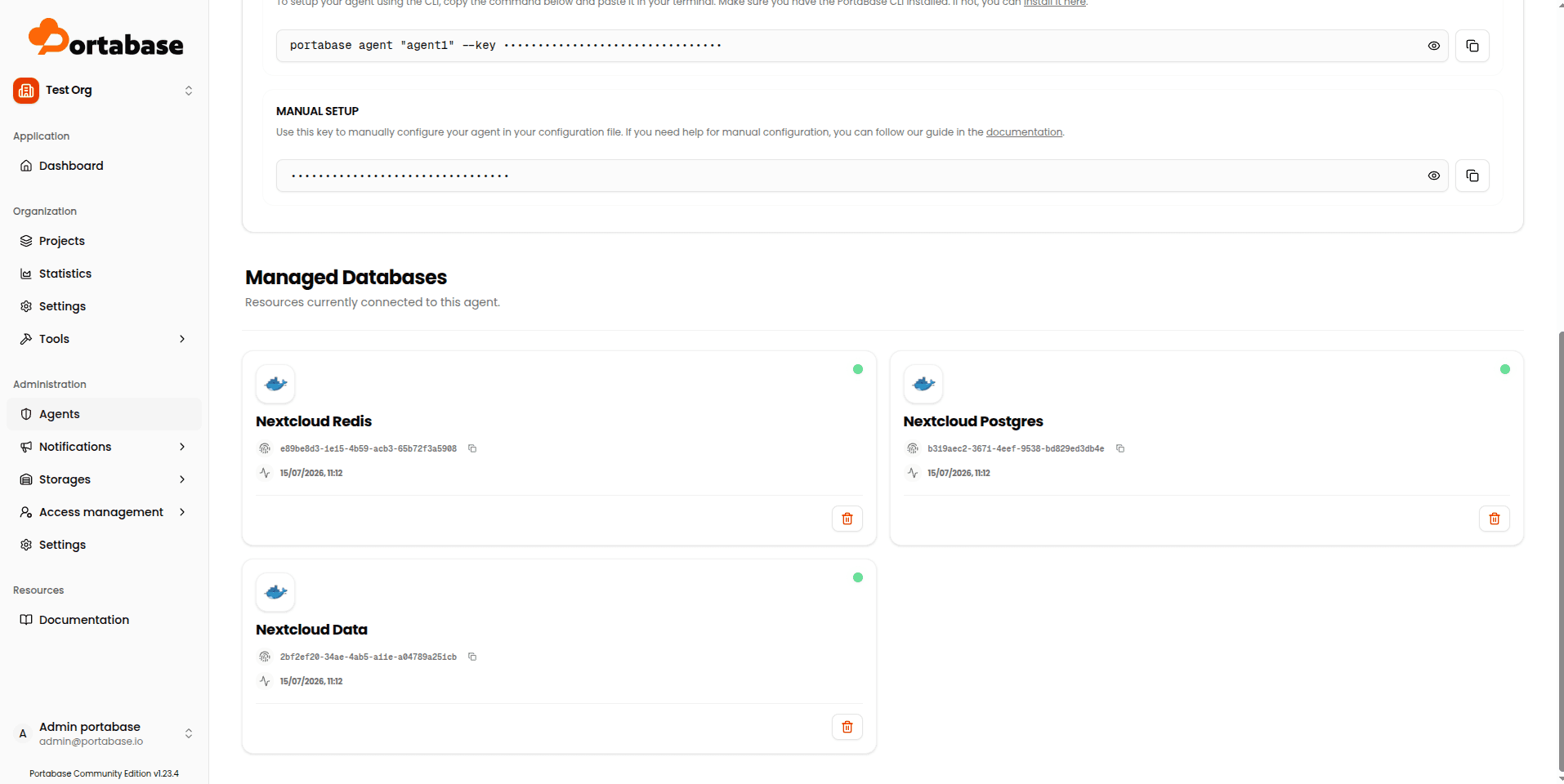Image resolution: width=1564 pixels, height=784 pixels.
Task: Delete the Nextcloud Redis database
Action: pyautogui.click(x=847, y=519)
